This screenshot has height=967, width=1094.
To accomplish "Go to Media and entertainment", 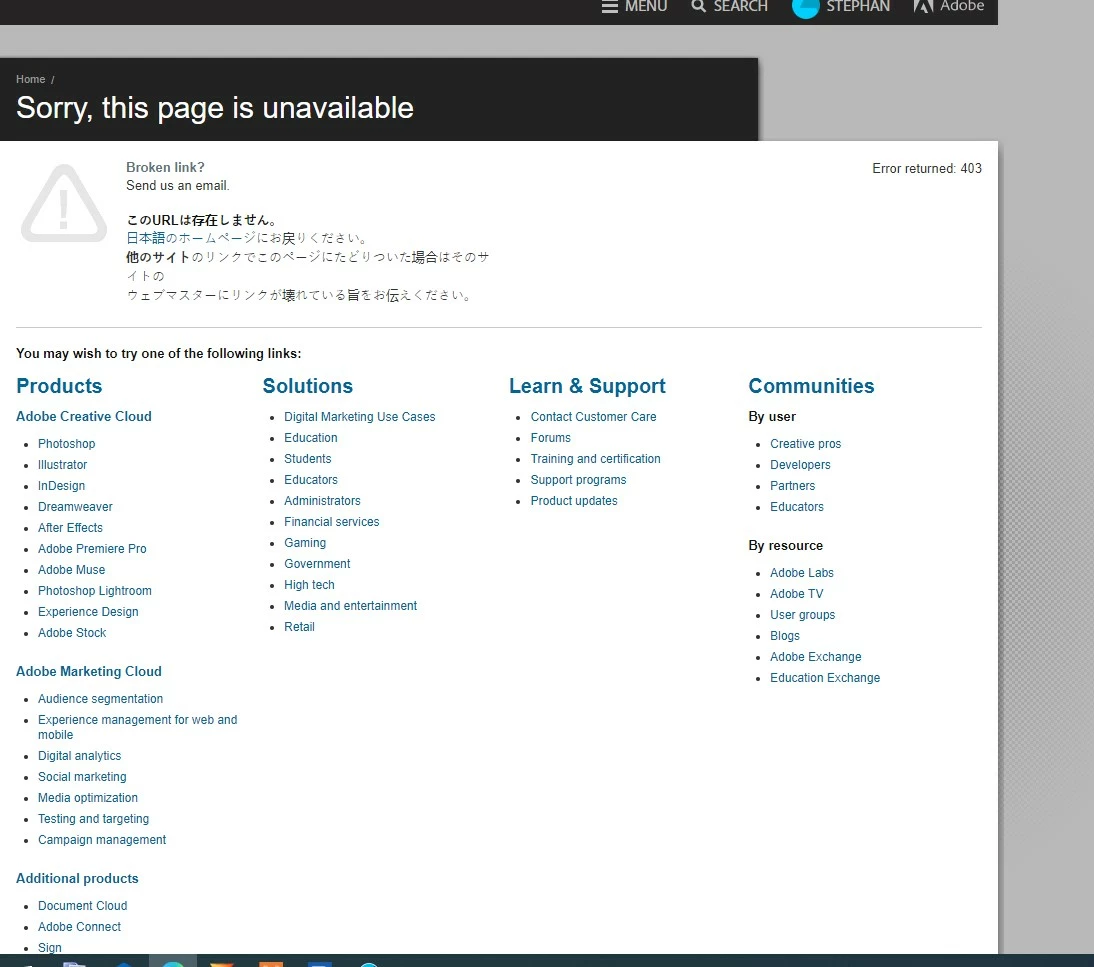I will pos(350,606).
